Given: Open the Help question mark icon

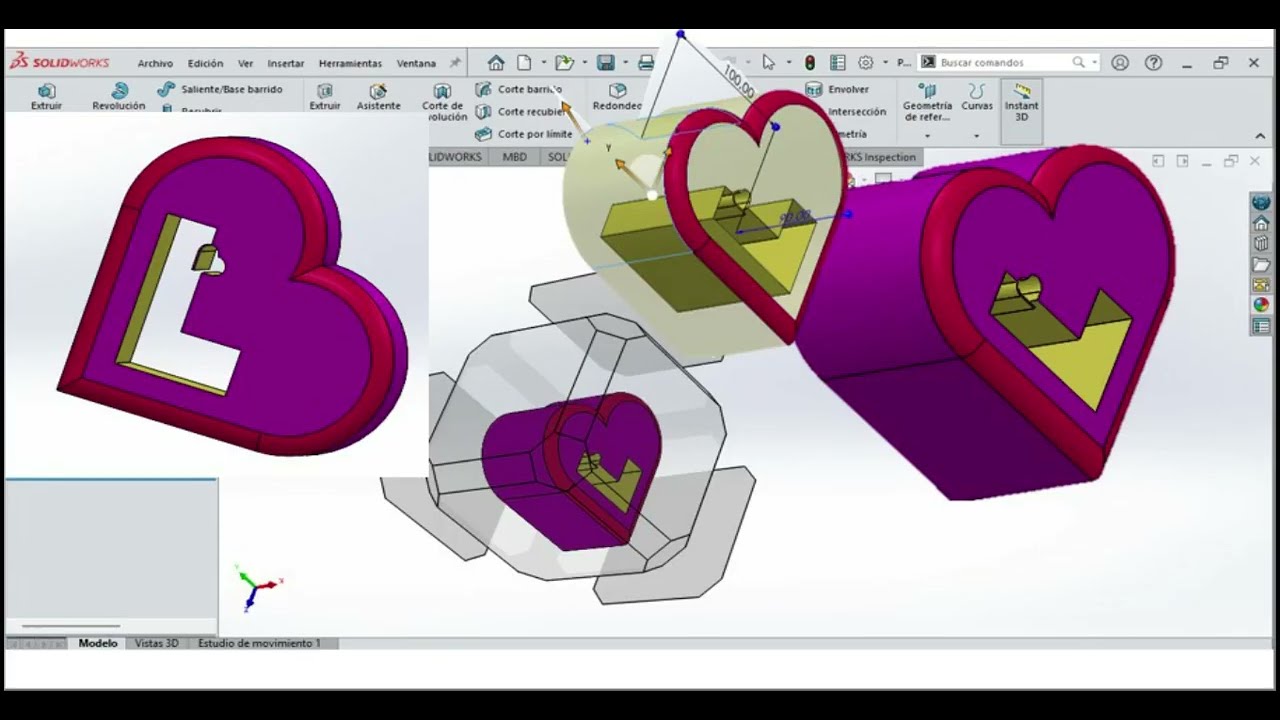Looking at the screenshot, I should (x=1153, y=62).
